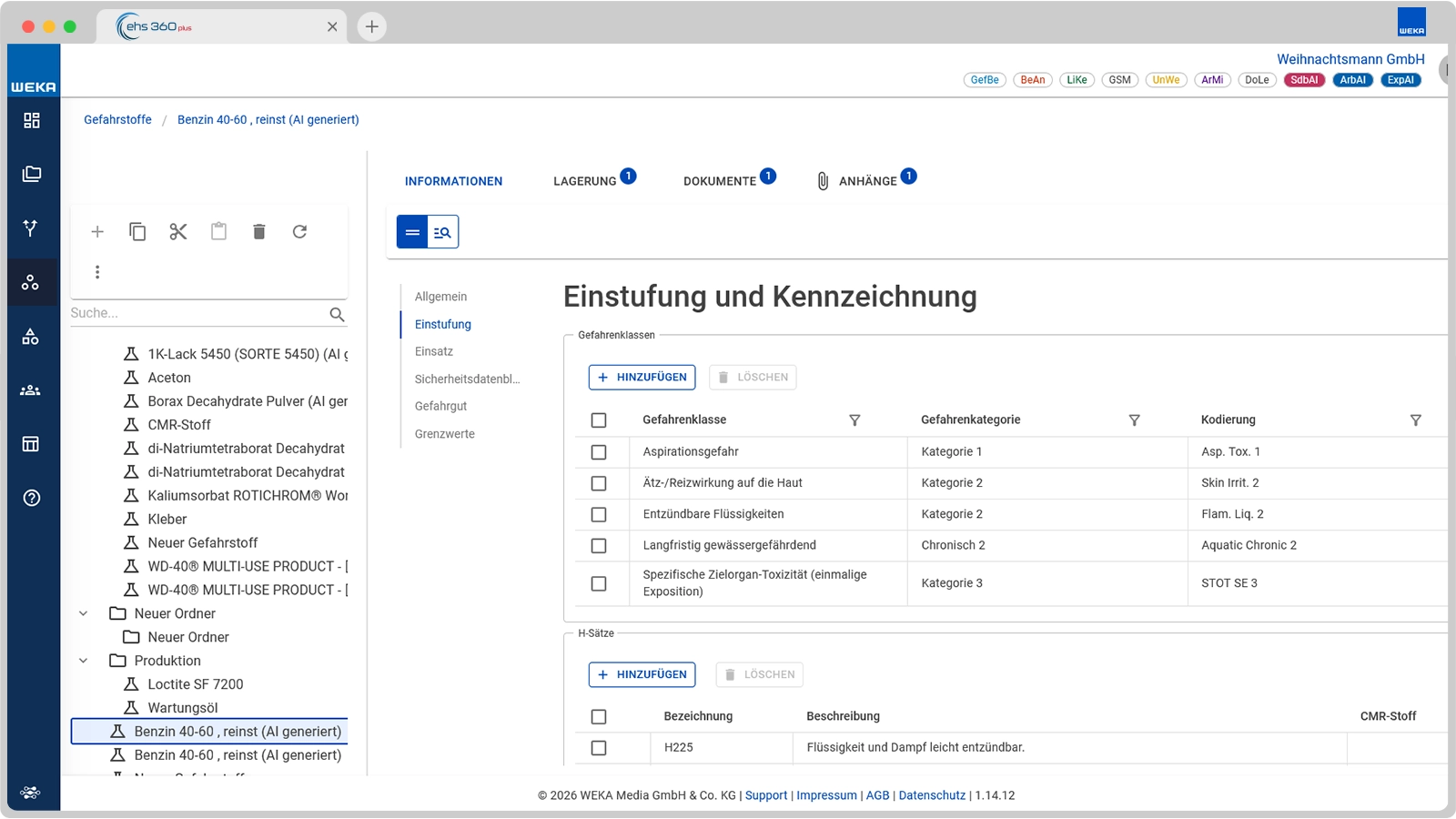1456x819 pixels.
Task: Click the paperclip icon beside Anhänge
Action: click(x=823, y=181)
